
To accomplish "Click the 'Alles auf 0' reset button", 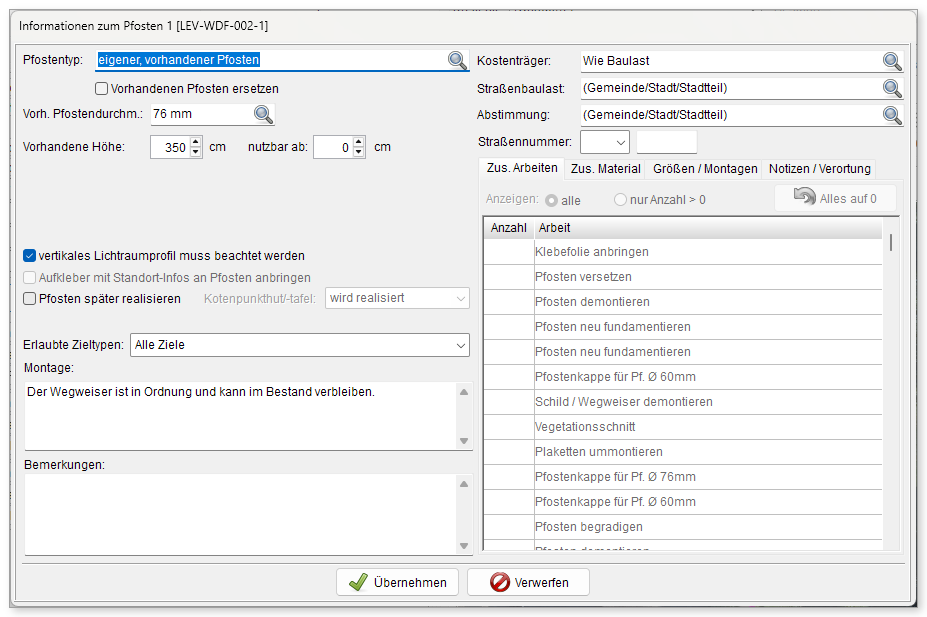I will coord(835,199).
